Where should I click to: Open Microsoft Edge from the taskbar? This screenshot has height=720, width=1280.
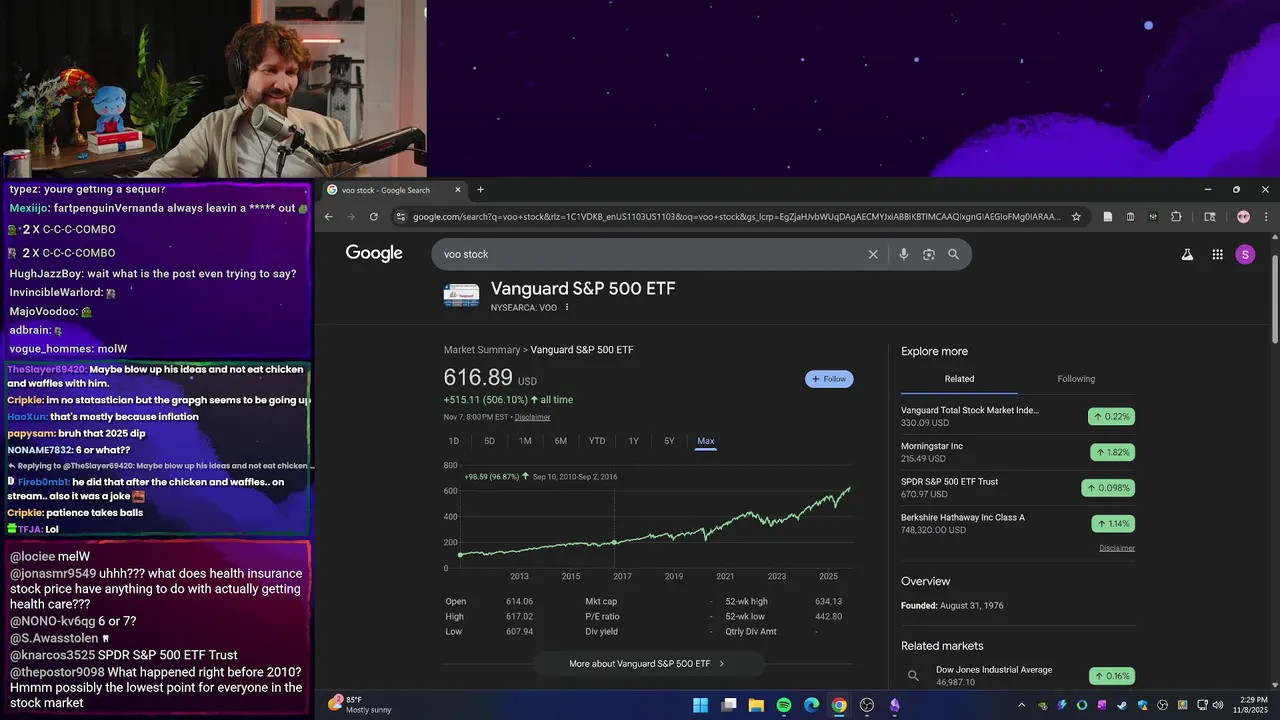pyautogui.click(x=812, y=705)
